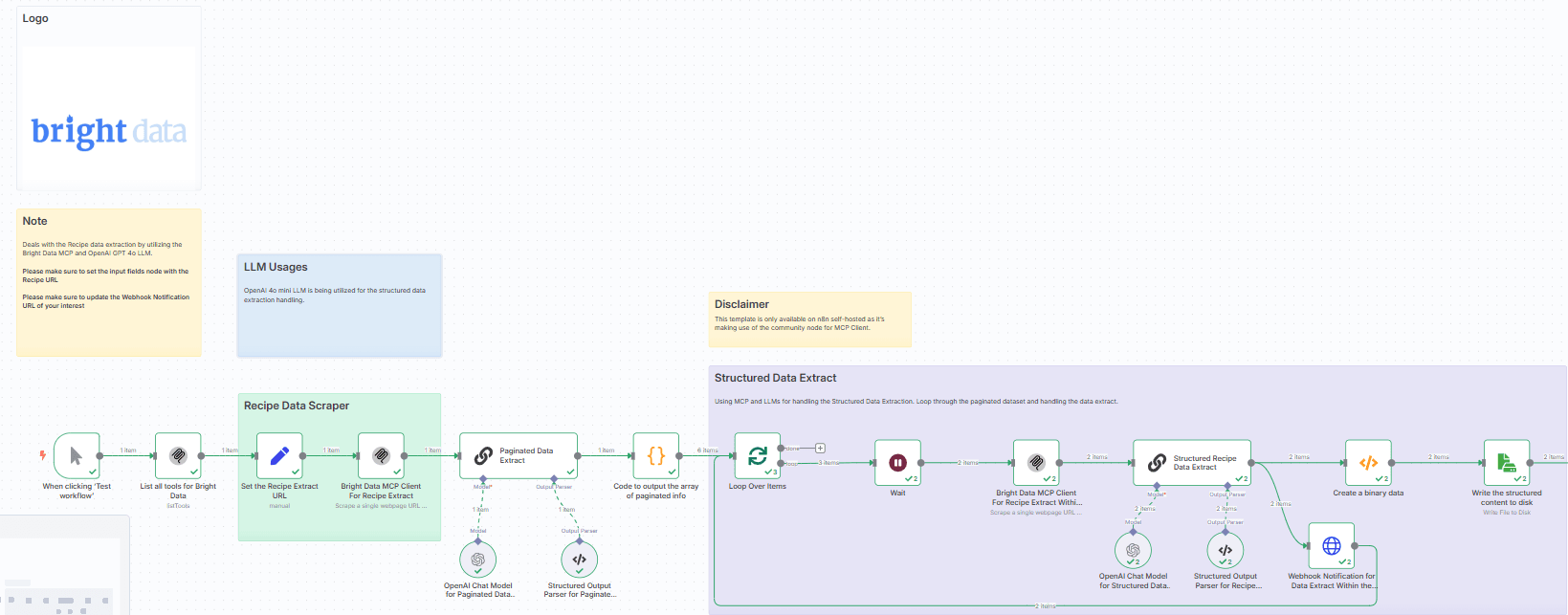This screenshot has height=615, width=1568.
Task: Add a node with the plus on 'done' output
Action: [820, 448]
